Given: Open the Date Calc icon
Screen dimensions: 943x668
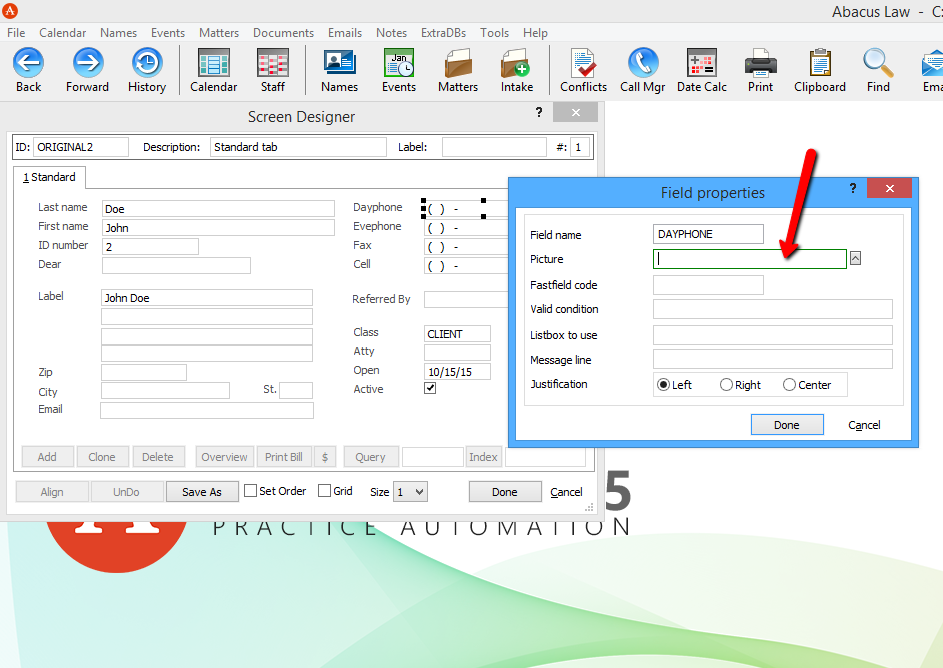Looking at the screenshot, I should [x=702, y=63].
